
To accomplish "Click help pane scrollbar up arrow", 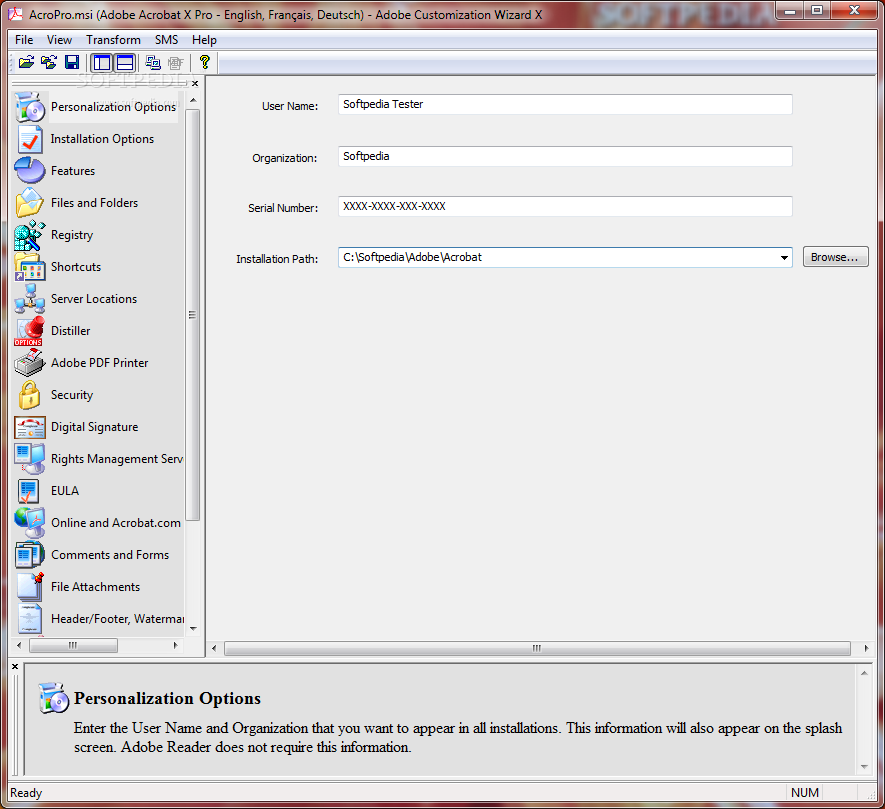I will (864, 673).
